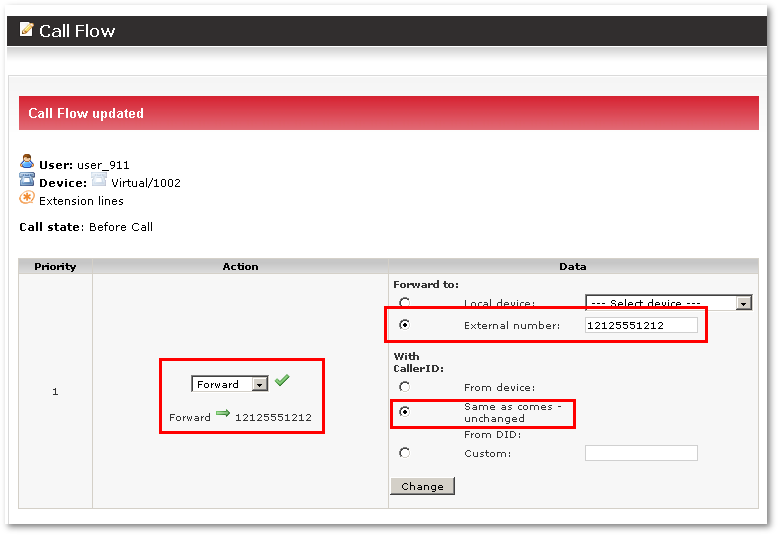Open the Forward action dropdown
The width and height of the screenshot is (778, 535).
(x=230, y=384)
